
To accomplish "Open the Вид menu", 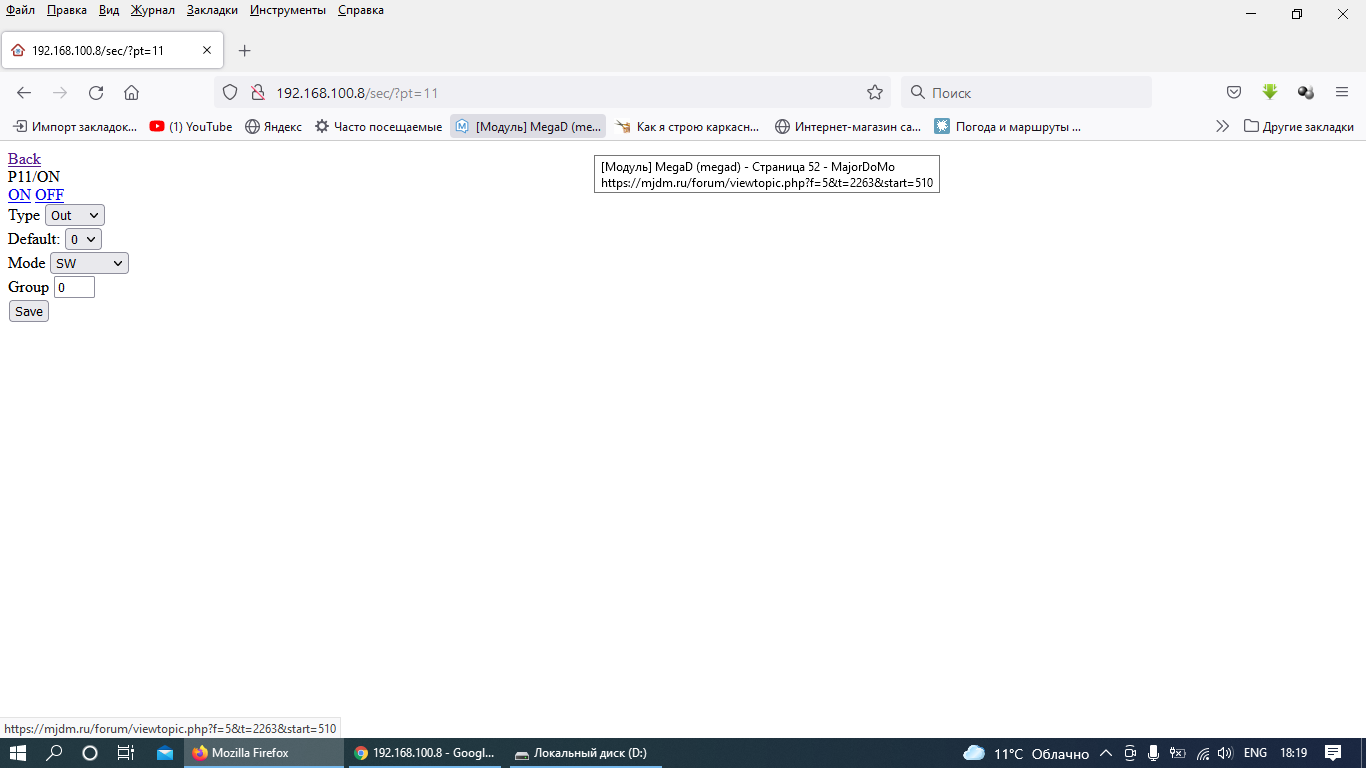I will [x=109, y=10].
